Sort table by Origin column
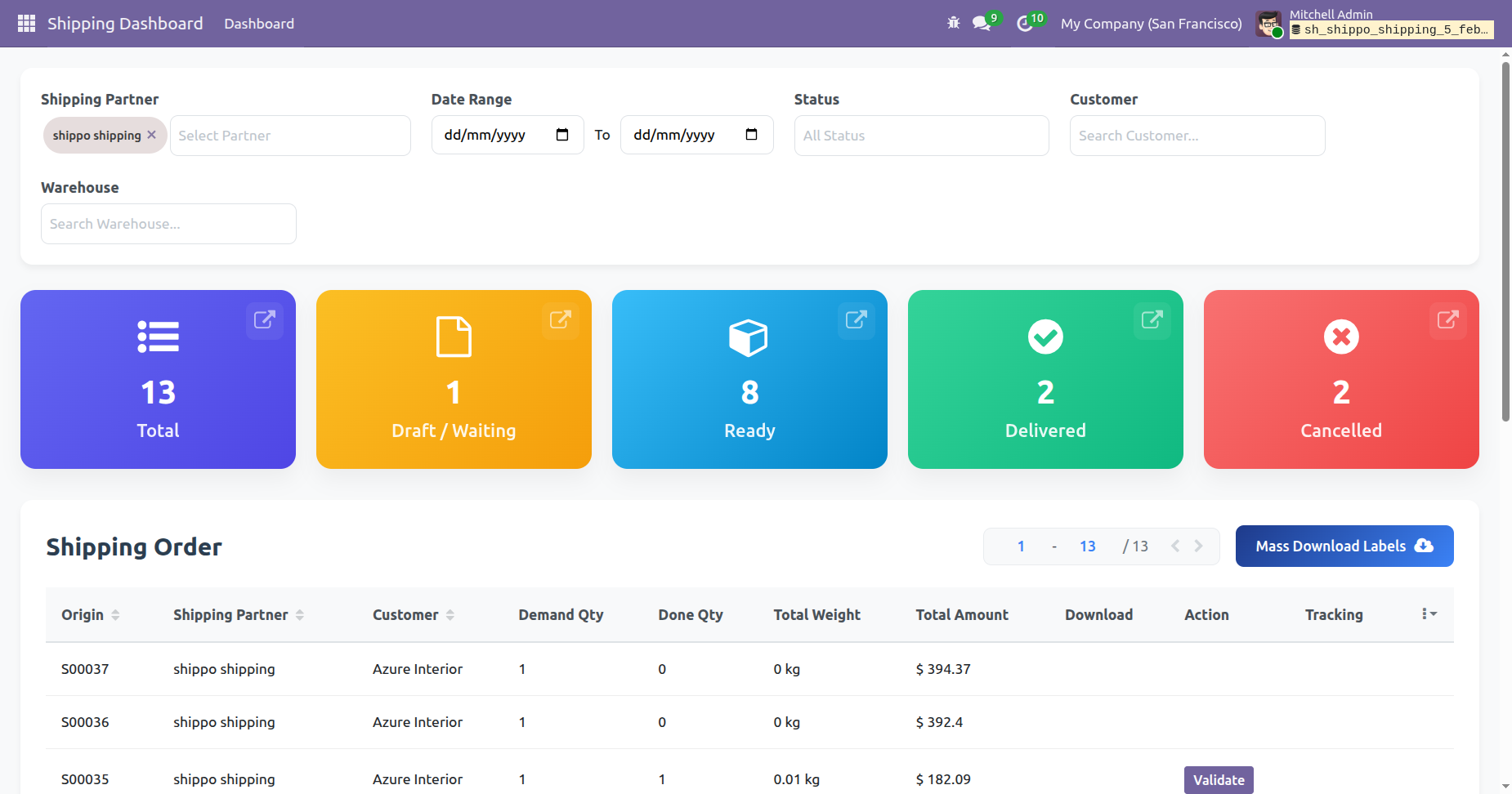1512x794 pixels. (115, 615)
